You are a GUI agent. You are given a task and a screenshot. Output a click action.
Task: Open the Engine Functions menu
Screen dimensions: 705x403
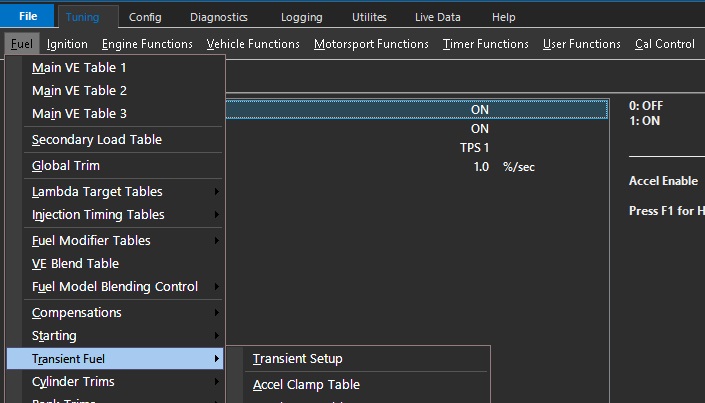147,44
